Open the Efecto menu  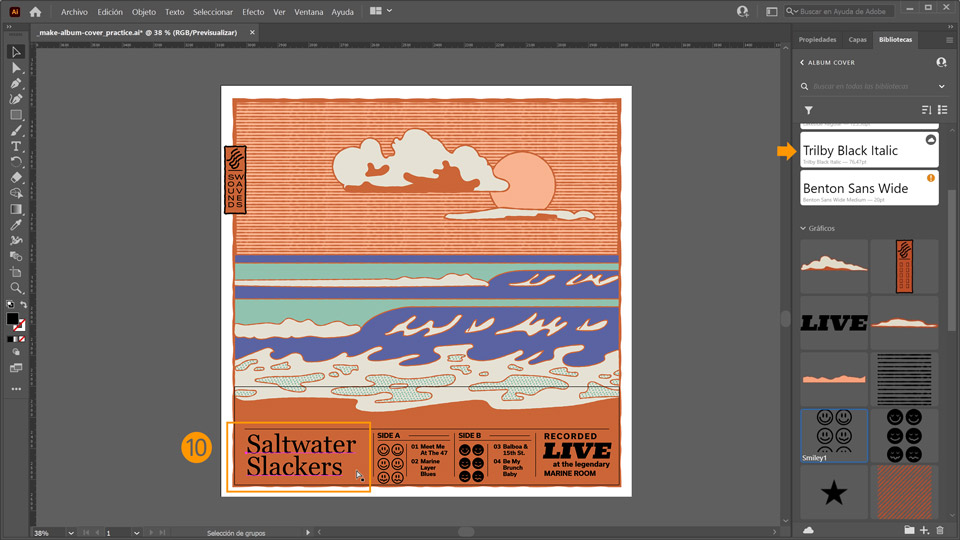[253, 12]
